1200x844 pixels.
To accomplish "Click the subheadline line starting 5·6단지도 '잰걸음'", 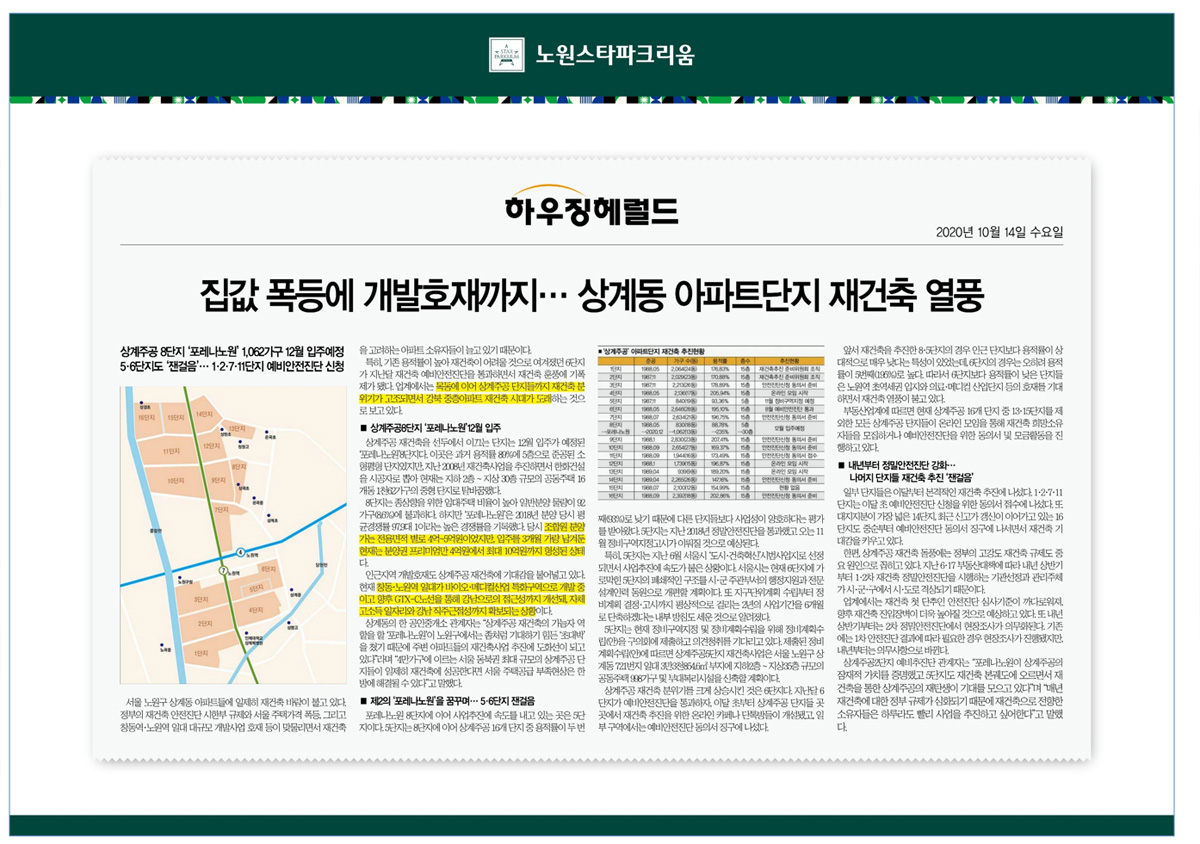I will click(232, 368).
